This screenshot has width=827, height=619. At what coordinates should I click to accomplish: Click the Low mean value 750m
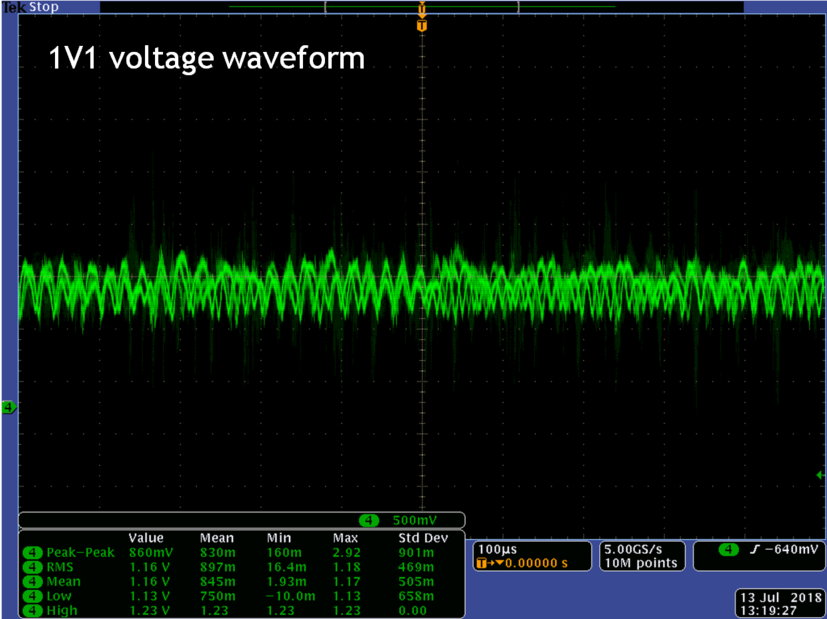tap(218, 596)
